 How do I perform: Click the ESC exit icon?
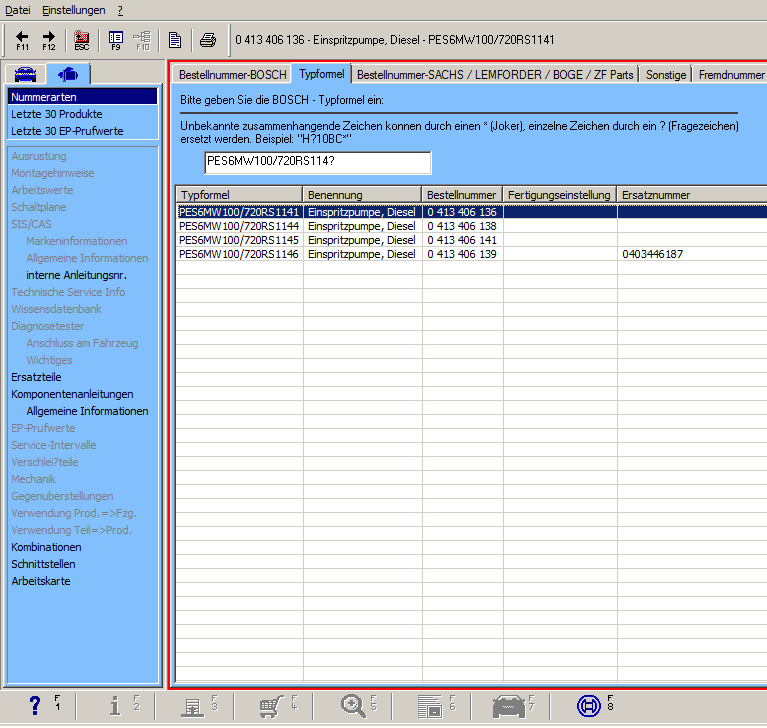(x=82, y=40)
